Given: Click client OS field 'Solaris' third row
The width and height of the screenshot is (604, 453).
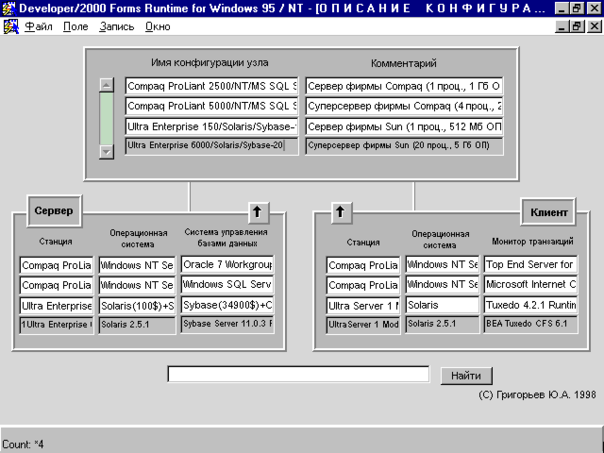Looking at the screenshot, I should coord(442,305).
